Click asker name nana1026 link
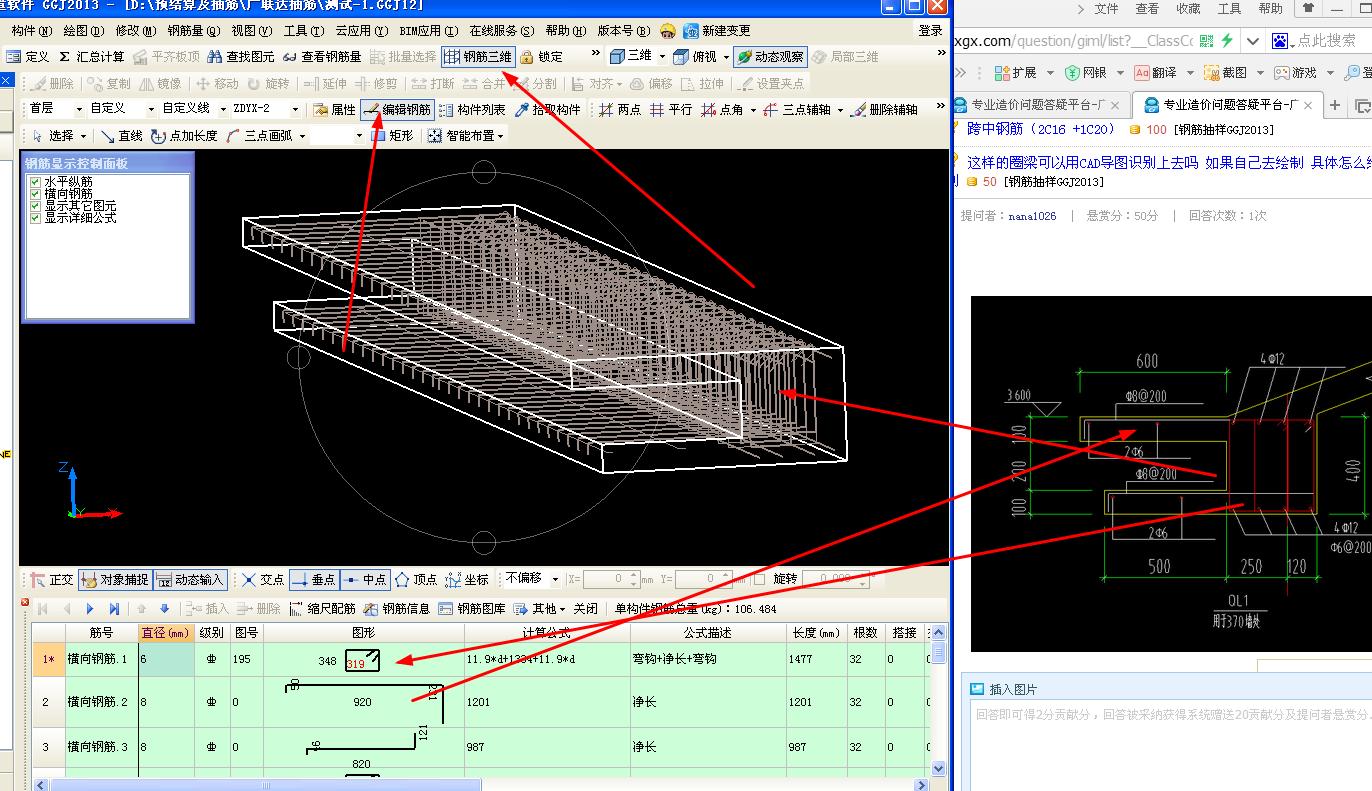This screenshot has height=791, width=1372. click(1032, 215)
